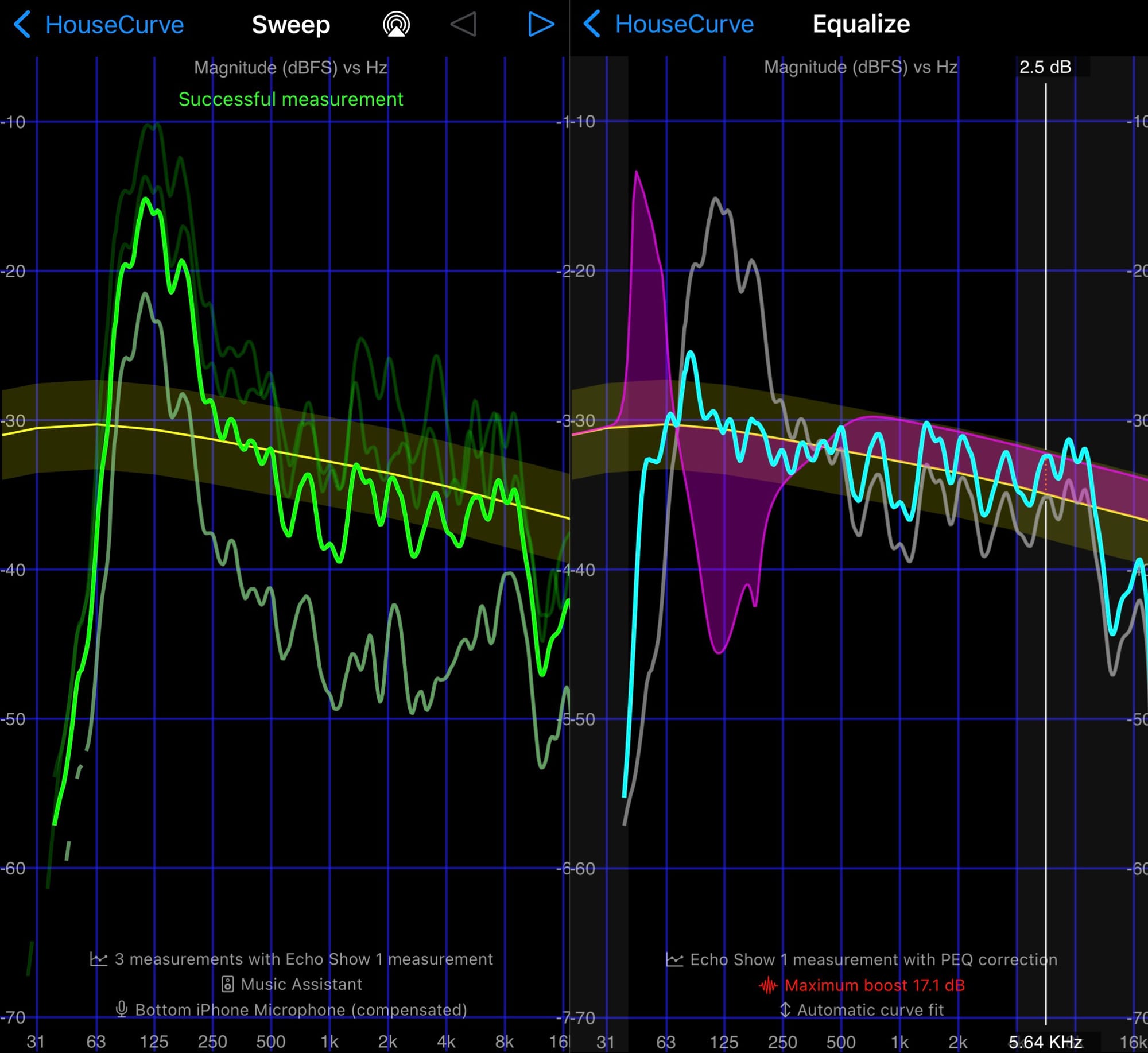Tap the back chevron on Sweep screen
1148x1053 pixels.
(x=22, y=25)
